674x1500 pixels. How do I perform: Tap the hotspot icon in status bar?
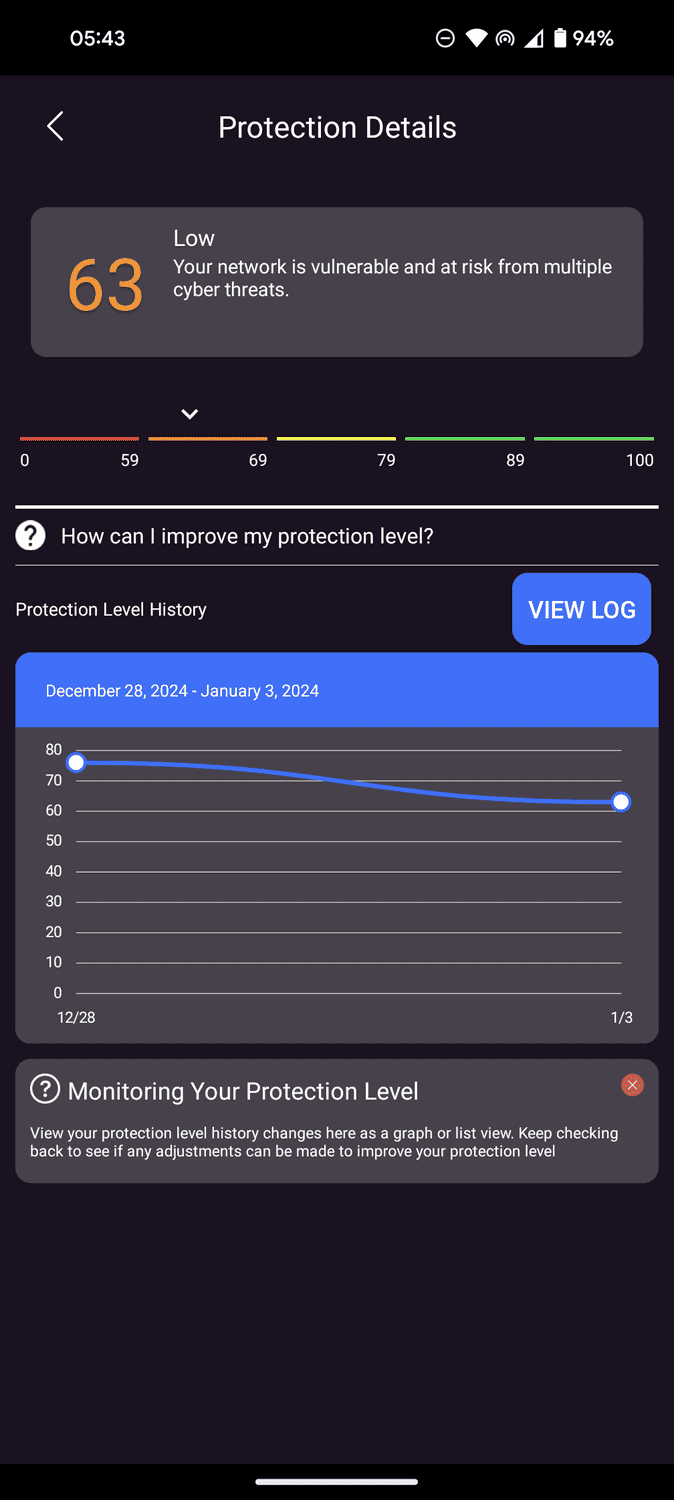505,39
